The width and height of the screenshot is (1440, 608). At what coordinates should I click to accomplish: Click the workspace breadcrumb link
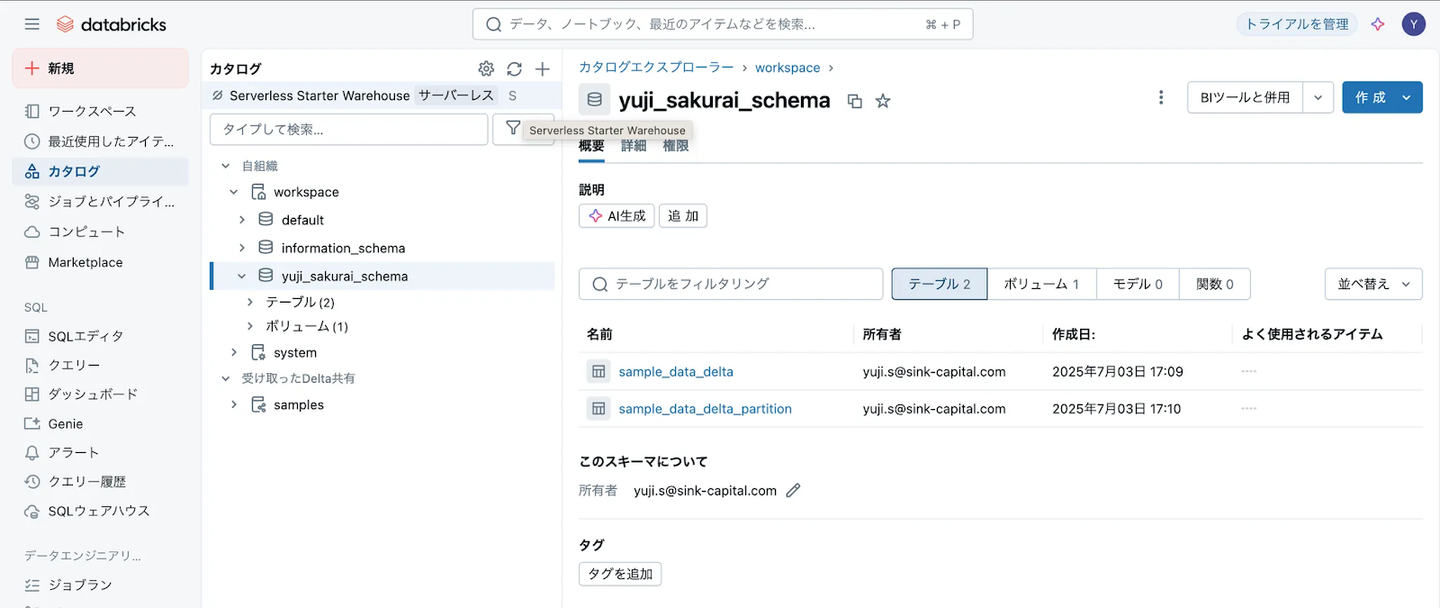(x=787, y=68)
